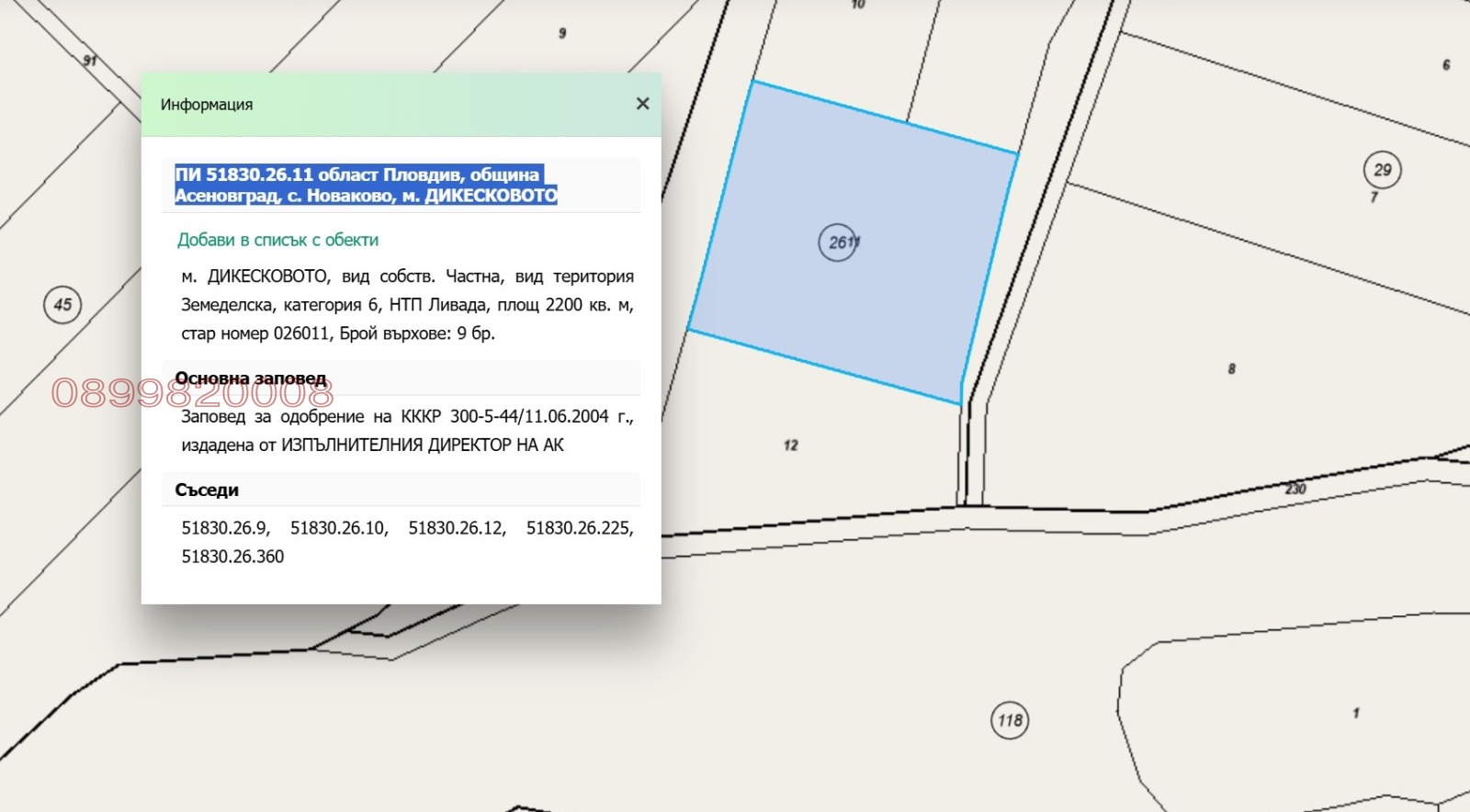This screenshot has height=812, width=1470.
Task: Click neighbor parcel ID 51830.26.360
Action: point(232,557)
